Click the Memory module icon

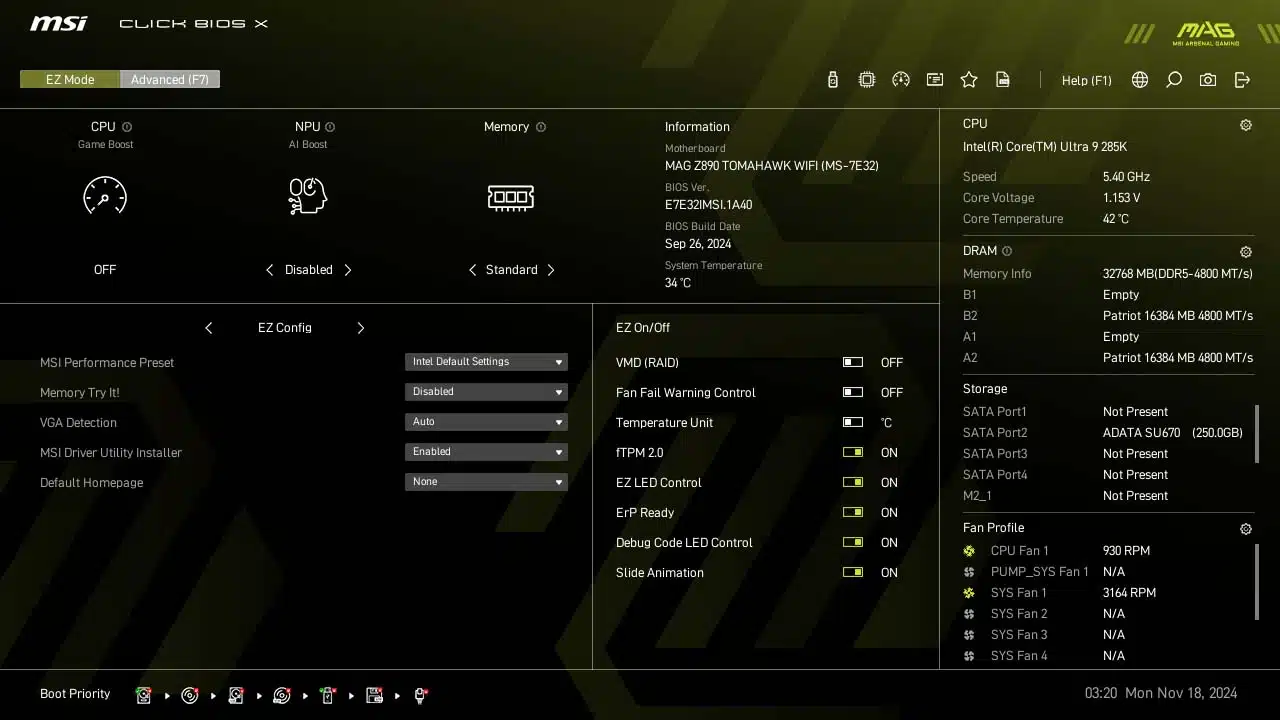(x=511, y=197)
